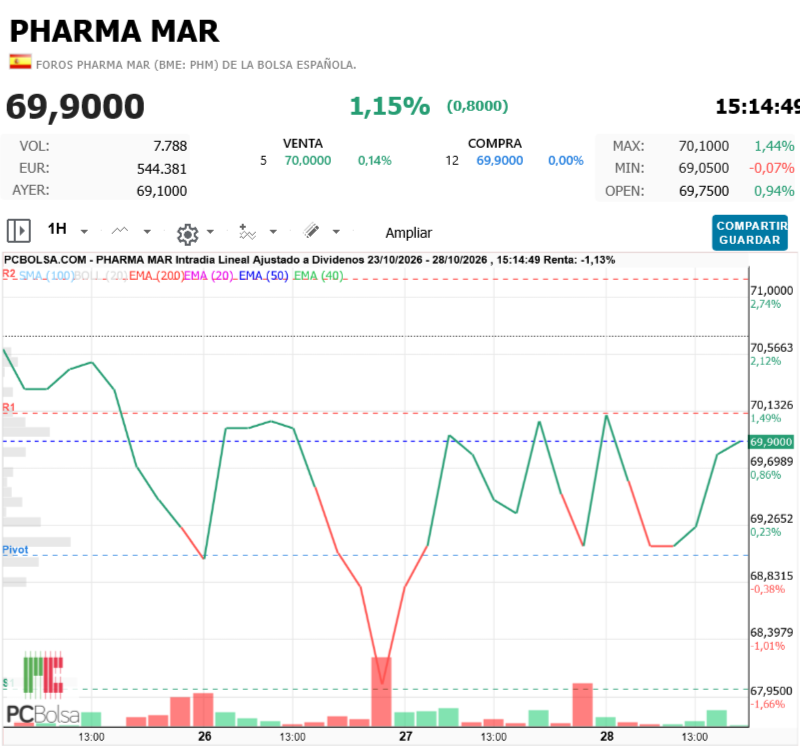Viewport: 800px width, 746px height.
Task: Click the Pivot level label
Action: tap(15, 550)
